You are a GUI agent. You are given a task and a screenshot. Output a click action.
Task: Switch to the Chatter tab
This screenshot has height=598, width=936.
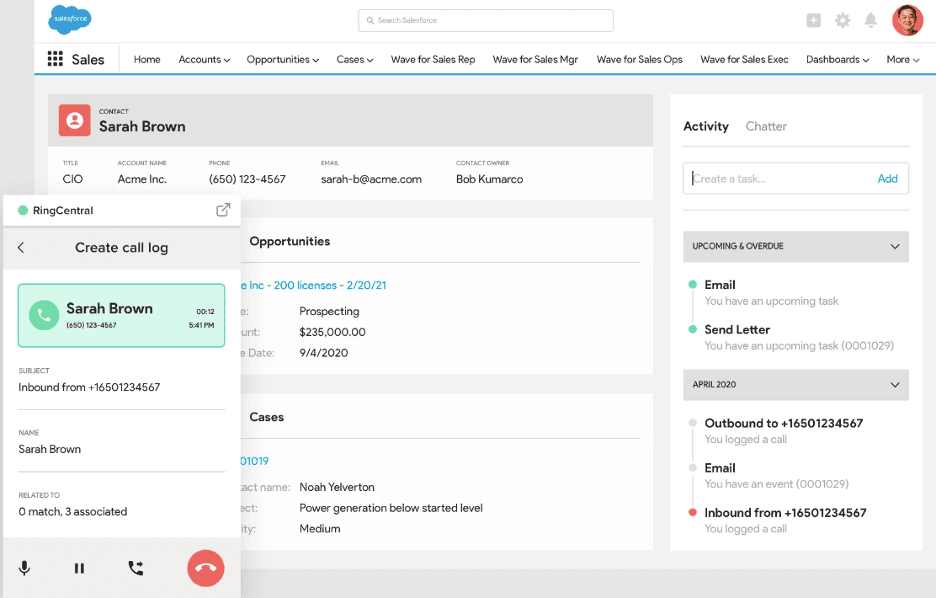766,126
